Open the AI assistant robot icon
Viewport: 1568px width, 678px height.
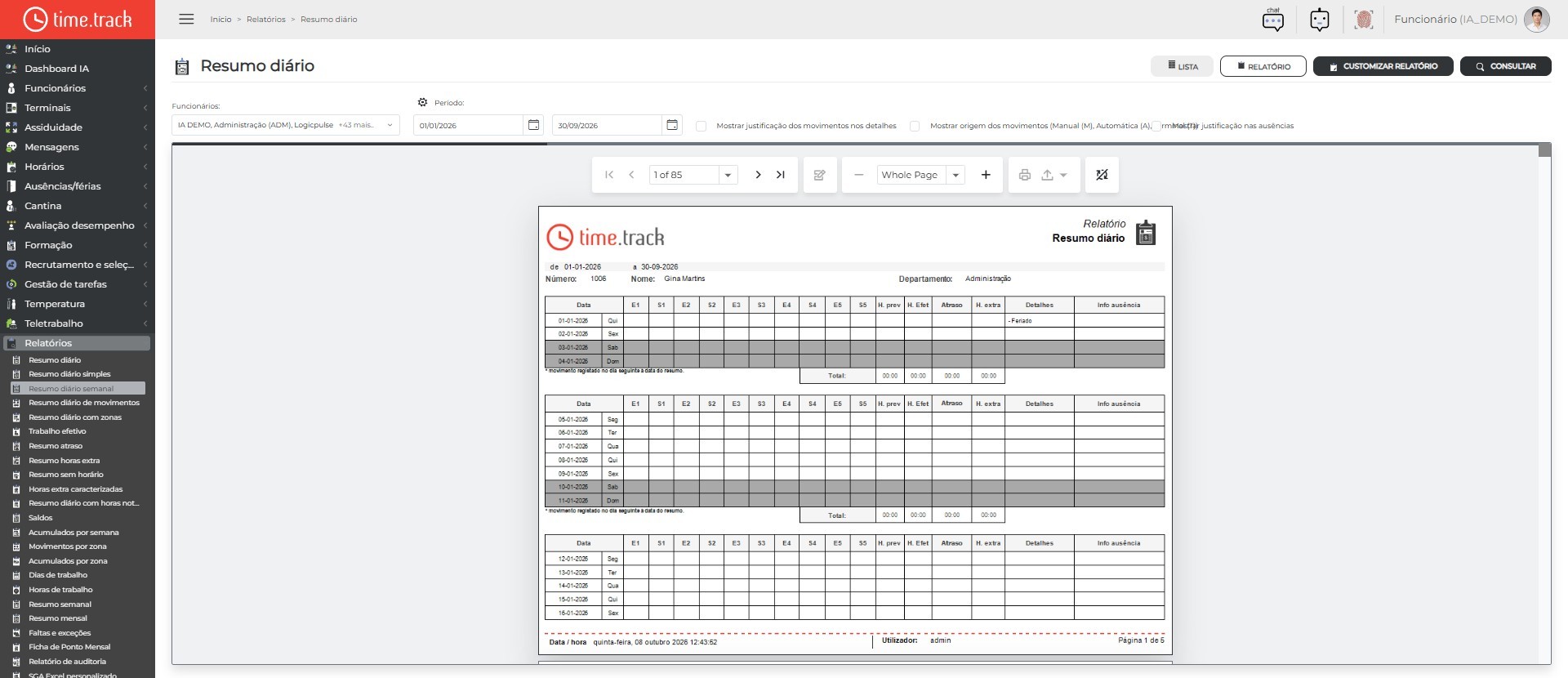click(1319, 20)
